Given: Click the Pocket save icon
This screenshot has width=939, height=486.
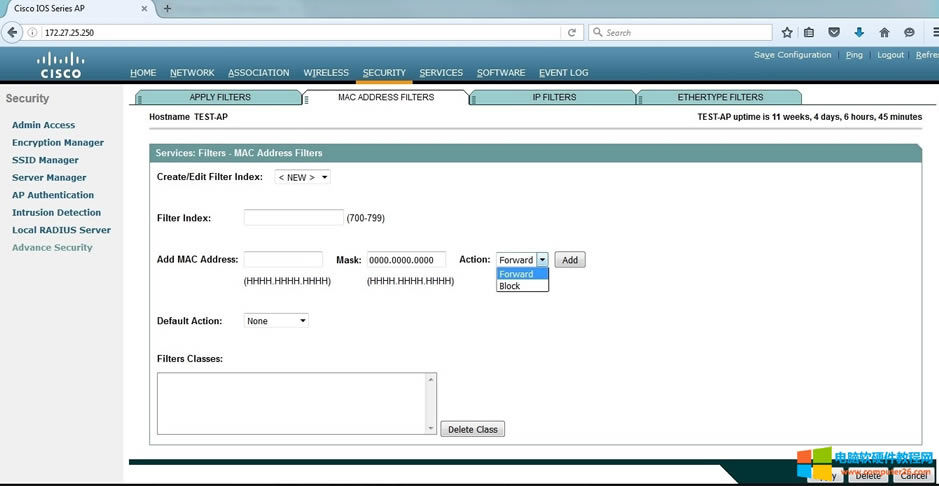Looking at the screenshot, I should pos(834,32).
